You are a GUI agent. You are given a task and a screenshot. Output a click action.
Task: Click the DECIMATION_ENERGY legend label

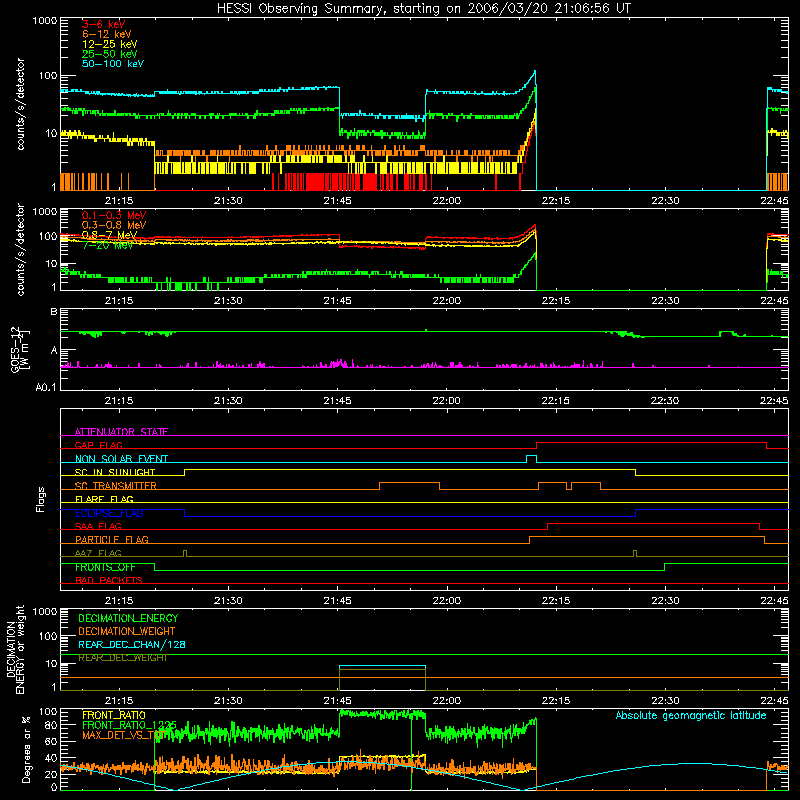[x=128, y=618]
